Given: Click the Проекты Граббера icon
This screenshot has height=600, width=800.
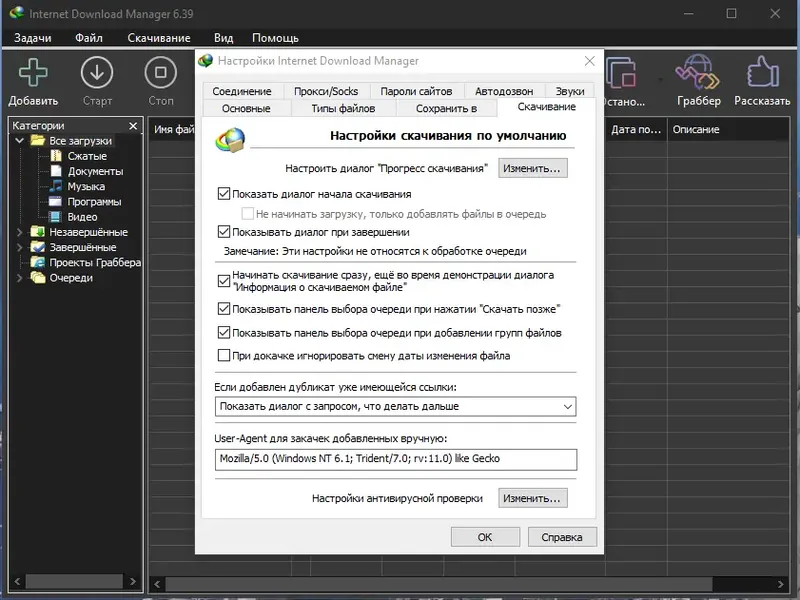Looking at the screenshot, I should [x=38, y=262].
